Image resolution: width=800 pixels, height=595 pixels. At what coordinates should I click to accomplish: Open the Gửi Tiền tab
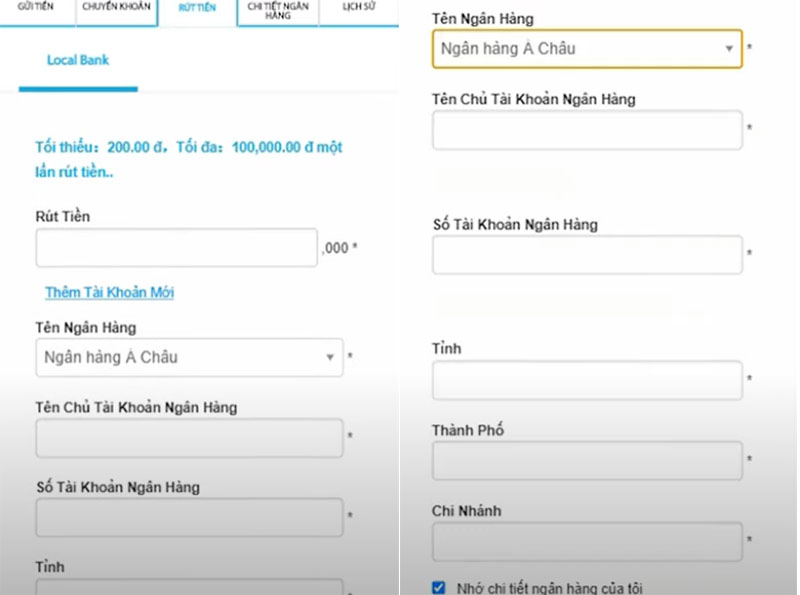pyautogui.click(x=35, y=8)
